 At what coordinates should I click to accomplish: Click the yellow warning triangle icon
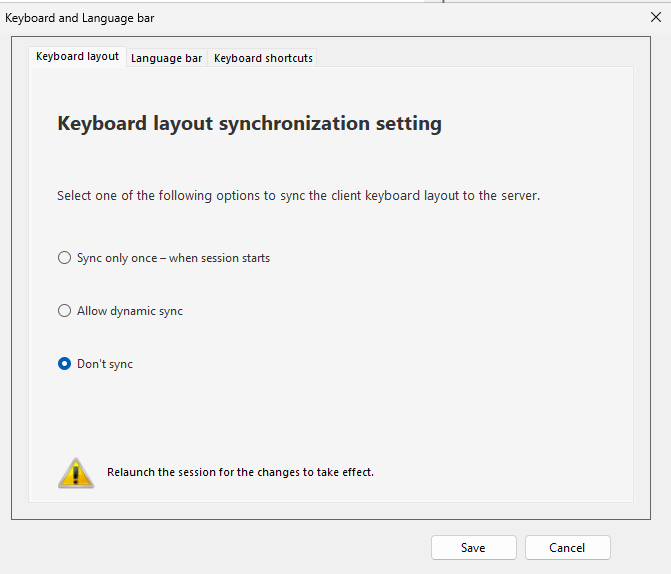coord(75,473)
